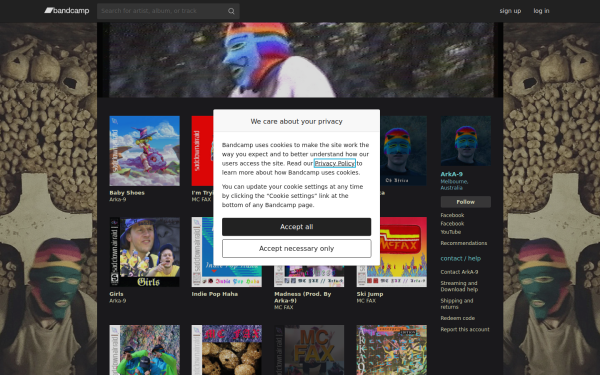Open the Recommendations link

[464, 243]
